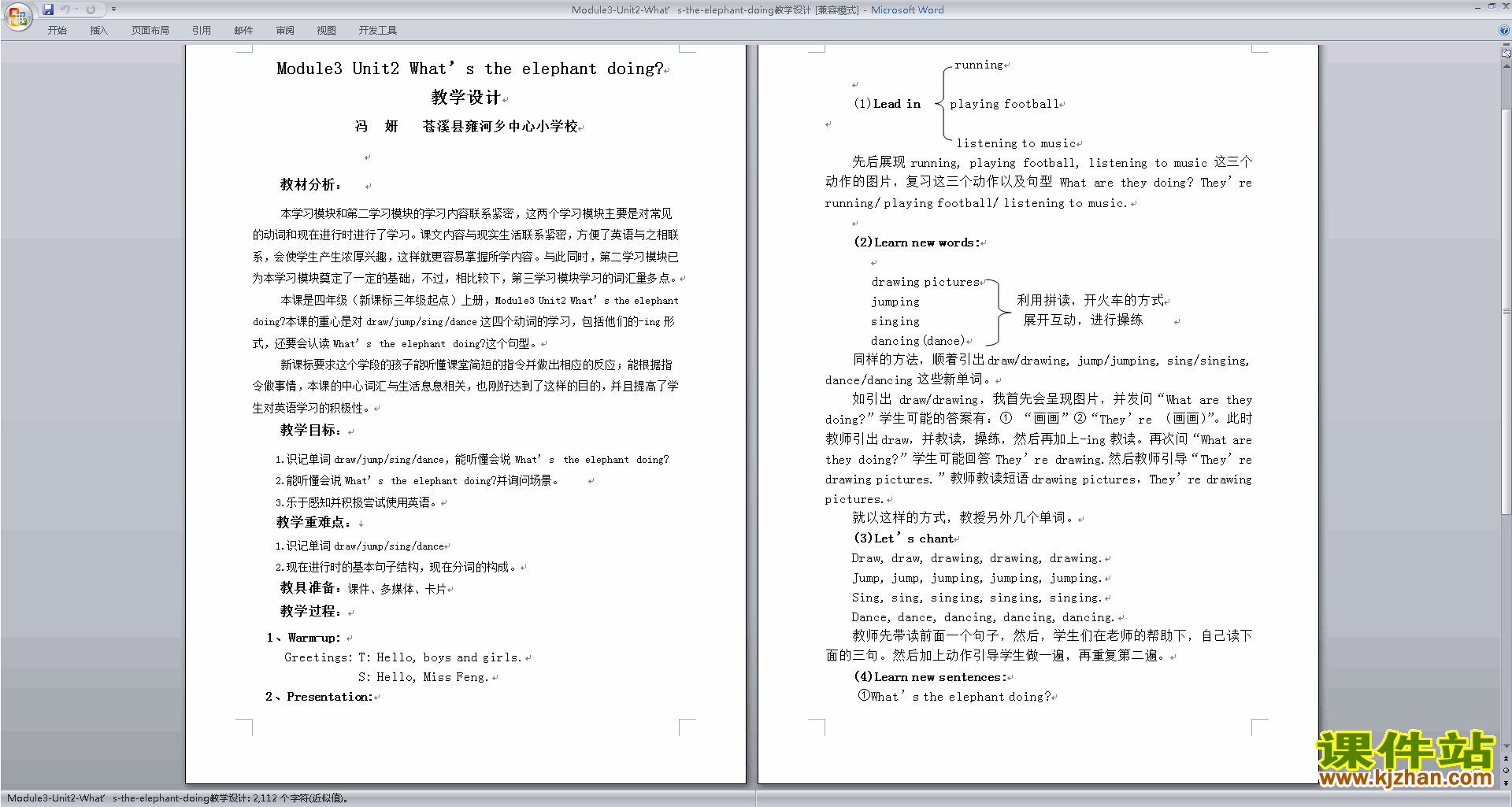The image size is (1512, 807).
Task: Click the heading 教学过程
Action: tap(310, 611)
